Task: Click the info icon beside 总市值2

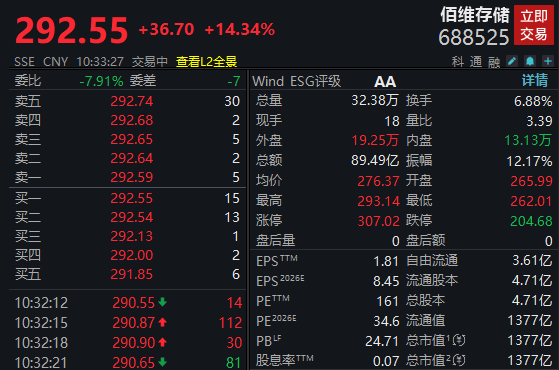Action: tap(459, 360)
